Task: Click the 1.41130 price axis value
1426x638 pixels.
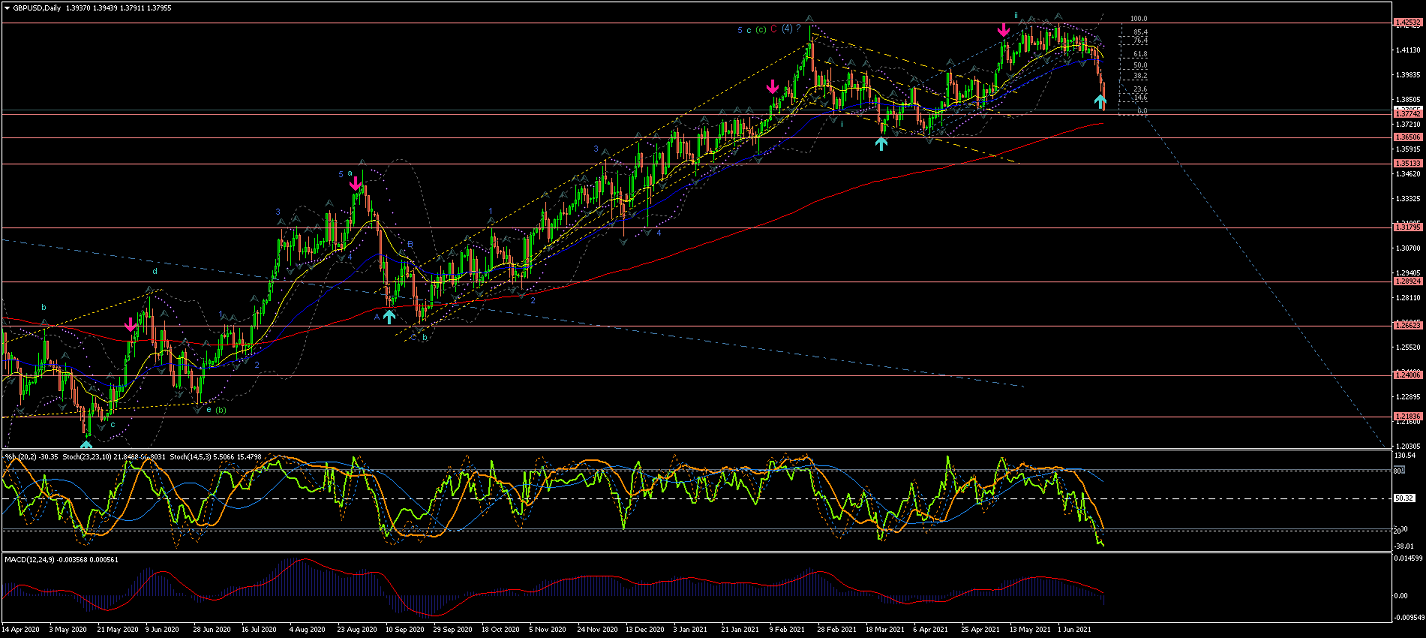Action: (x=1407, y=49)
